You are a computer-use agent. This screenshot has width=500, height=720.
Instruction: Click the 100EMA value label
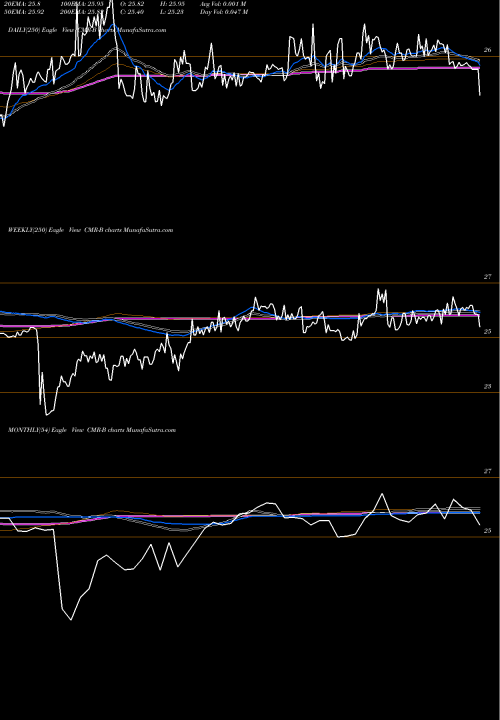(83, 4)
